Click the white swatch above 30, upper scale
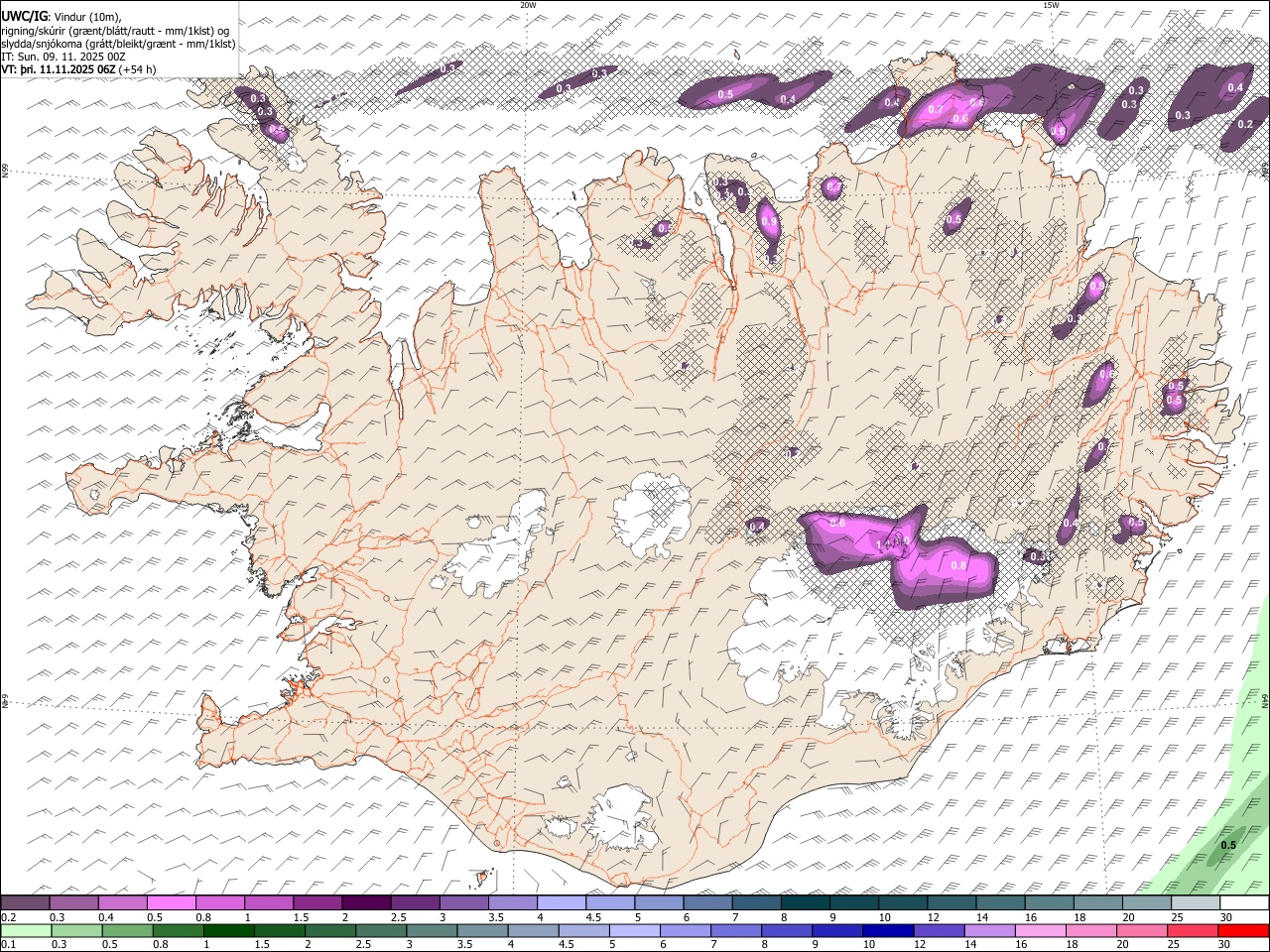 [x=1244, y=902]
